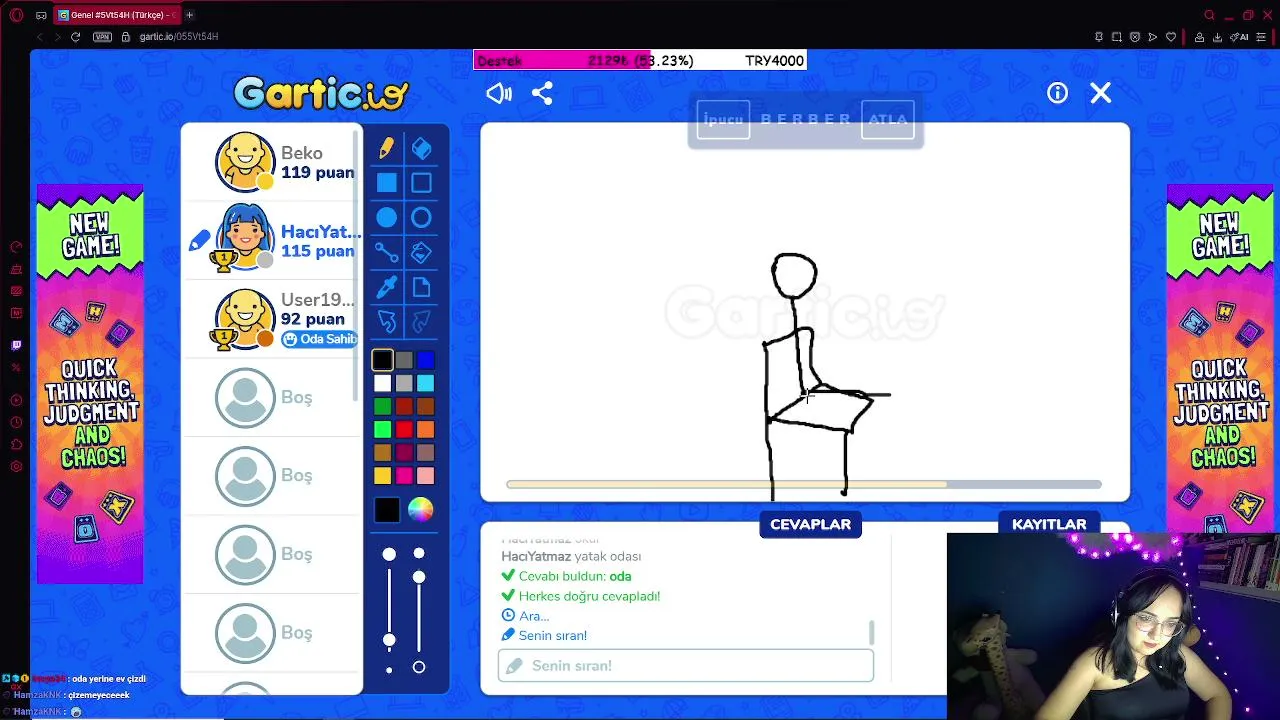Image resolution: width=1280 pixels, height=720 pixels.
Task: Open Opera easy setup menu
Action: click(x=1261, y=37)
